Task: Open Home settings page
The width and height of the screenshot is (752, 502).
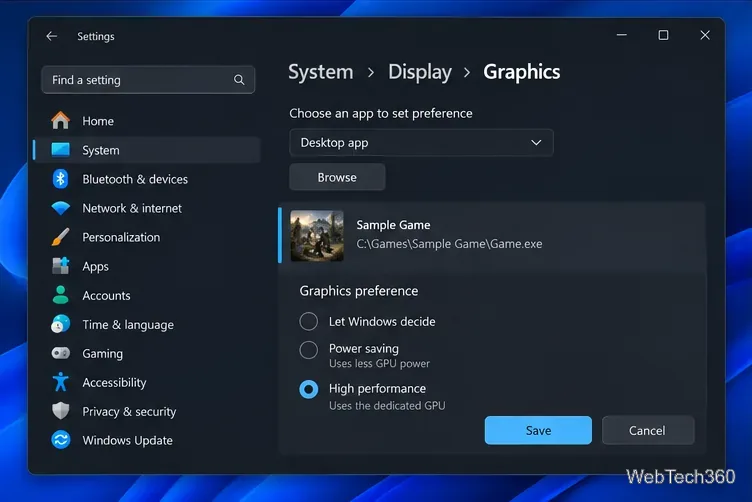Action: 148,121
